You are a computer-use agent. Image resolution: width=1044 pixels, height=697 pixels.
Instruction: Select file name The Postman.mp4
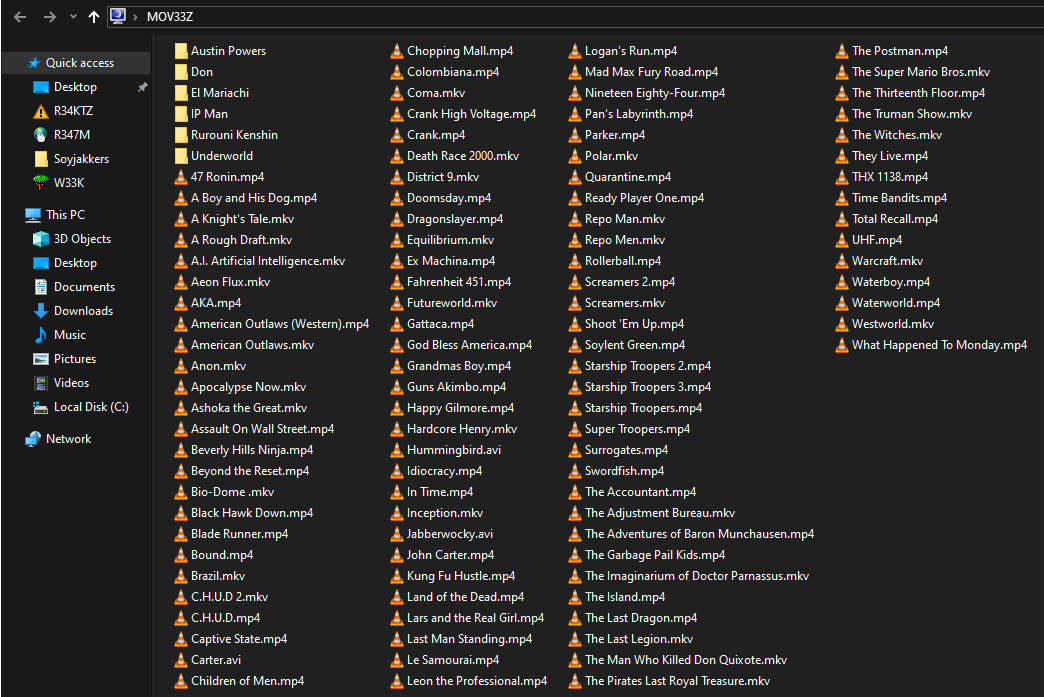tap(900, 51)
